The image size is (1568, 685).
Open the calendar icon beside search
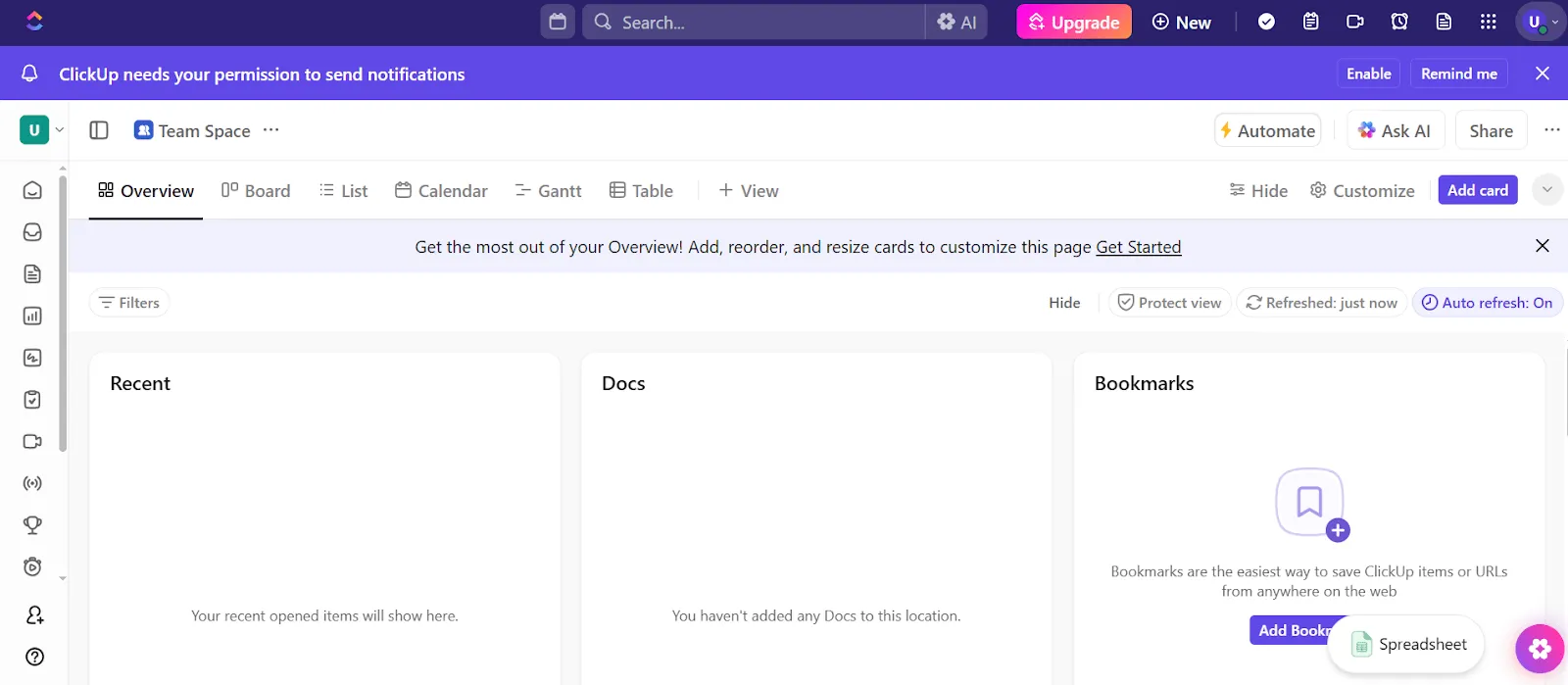(558, 22)
